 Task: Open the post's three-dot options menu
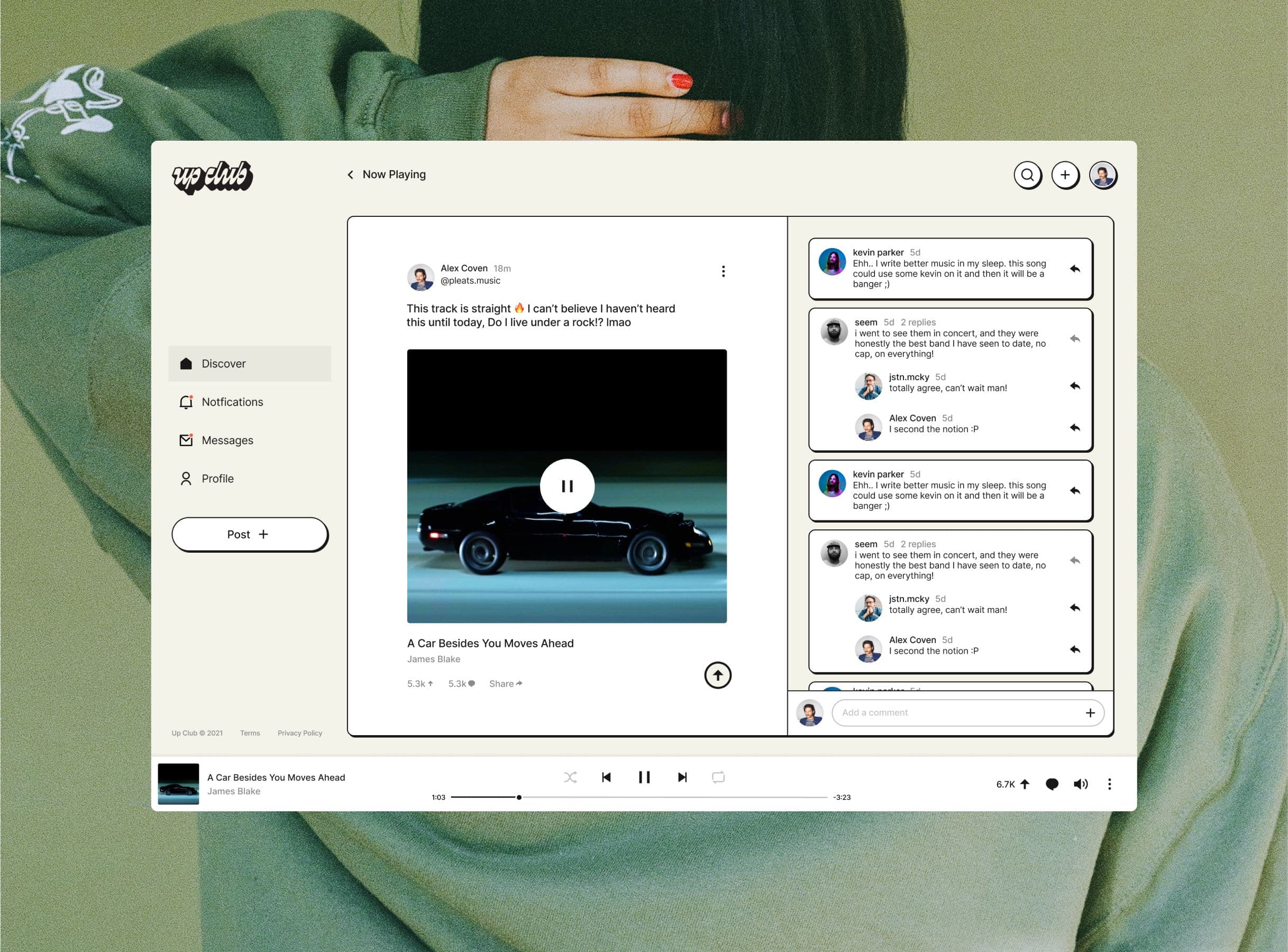(x=723, y=271)
